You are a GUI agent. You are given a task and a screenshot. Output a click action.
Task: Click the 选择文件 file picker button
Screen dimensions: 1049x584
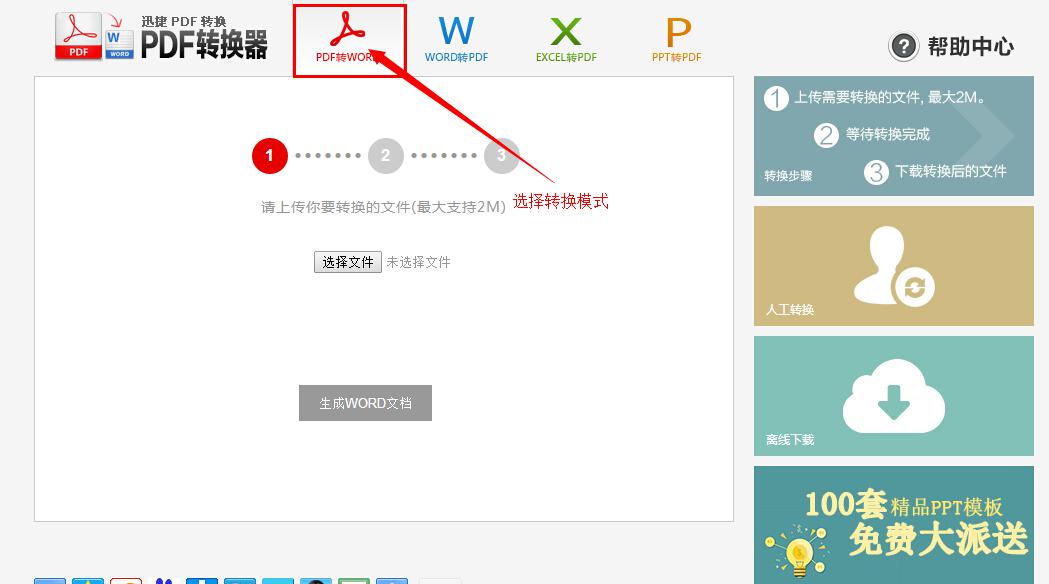coord(347,261)
